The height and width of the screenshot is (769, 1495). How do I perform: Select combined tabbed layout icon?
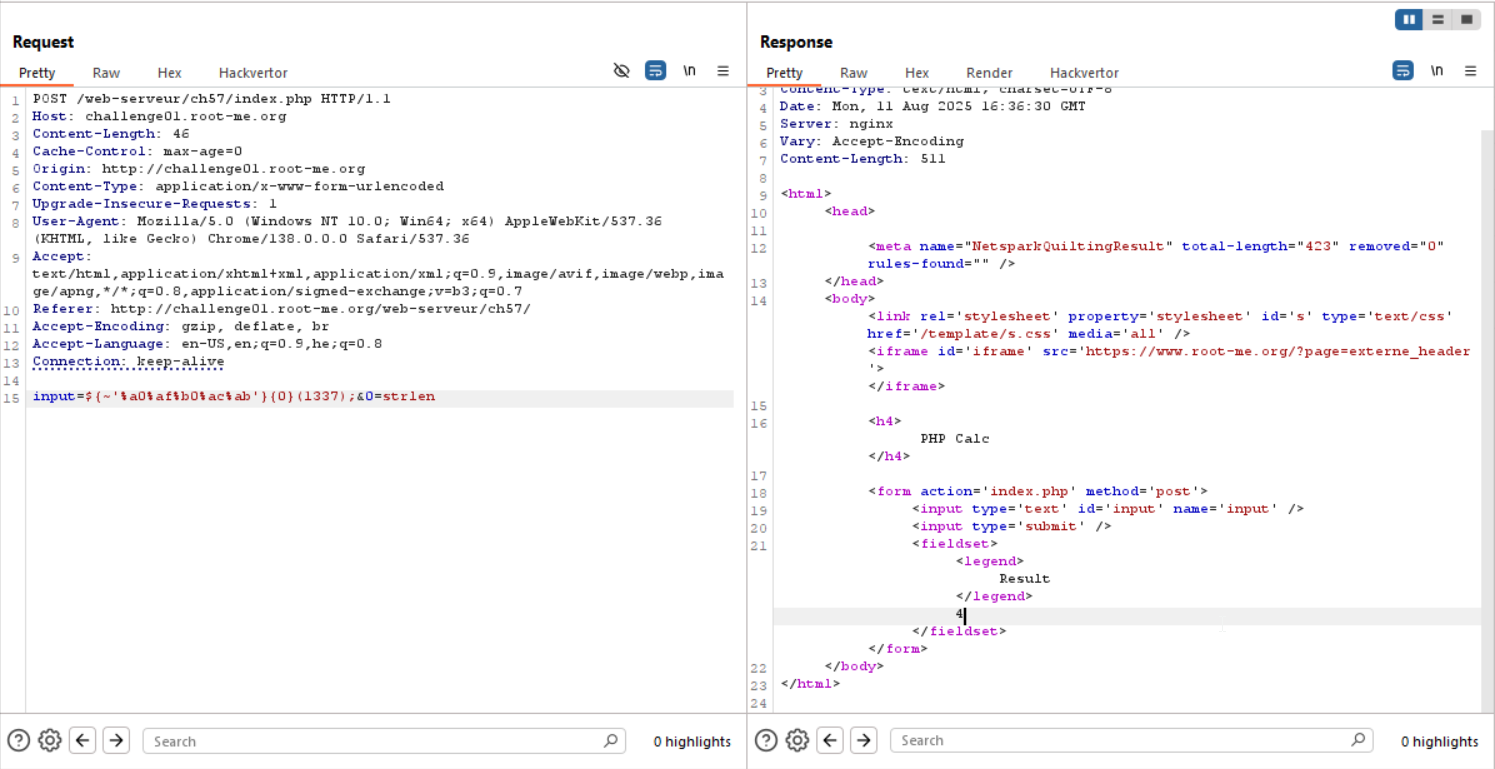[x=1466, y=19]
